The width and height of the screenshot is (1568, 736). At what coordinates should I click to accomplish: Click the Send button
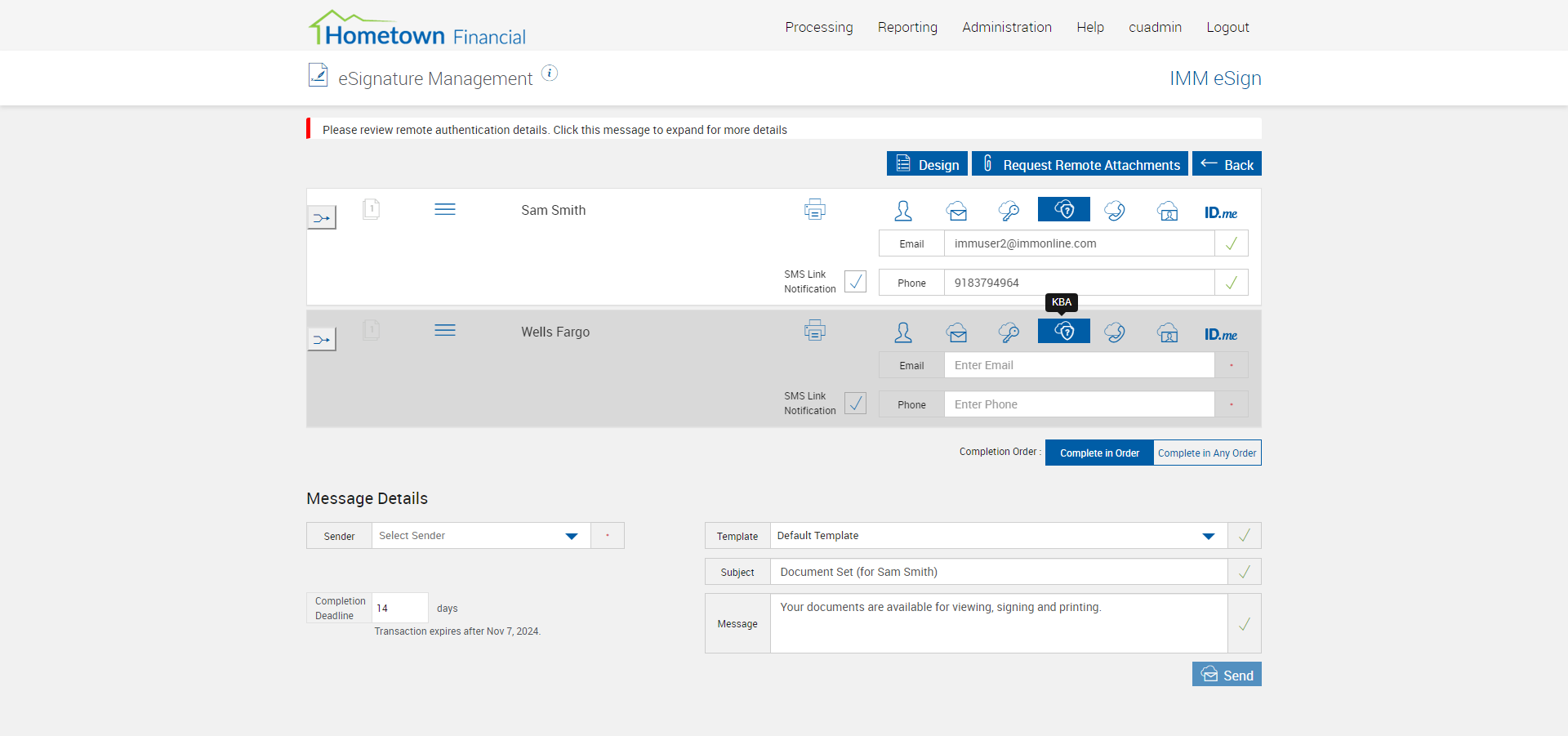point(1227,674)
